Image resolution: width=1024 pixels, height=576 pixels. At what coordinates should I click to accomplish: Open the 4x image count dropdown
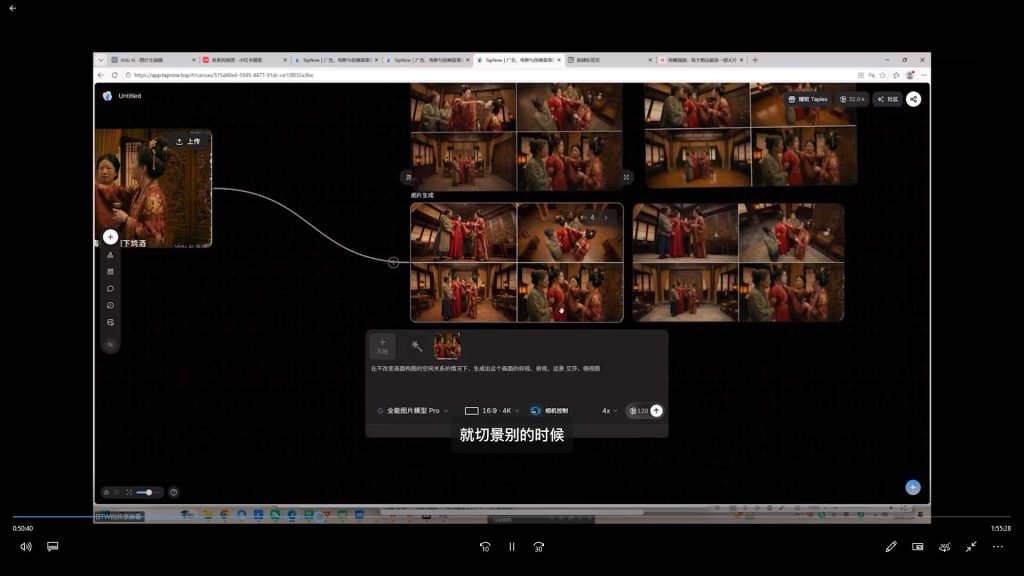(609, 411)
